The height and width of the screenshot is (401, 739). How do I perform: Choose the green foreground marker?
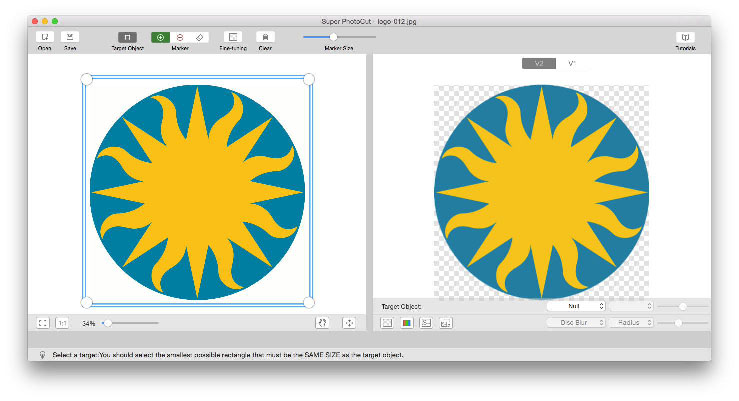pyautogui.click(x=160, y=37)
